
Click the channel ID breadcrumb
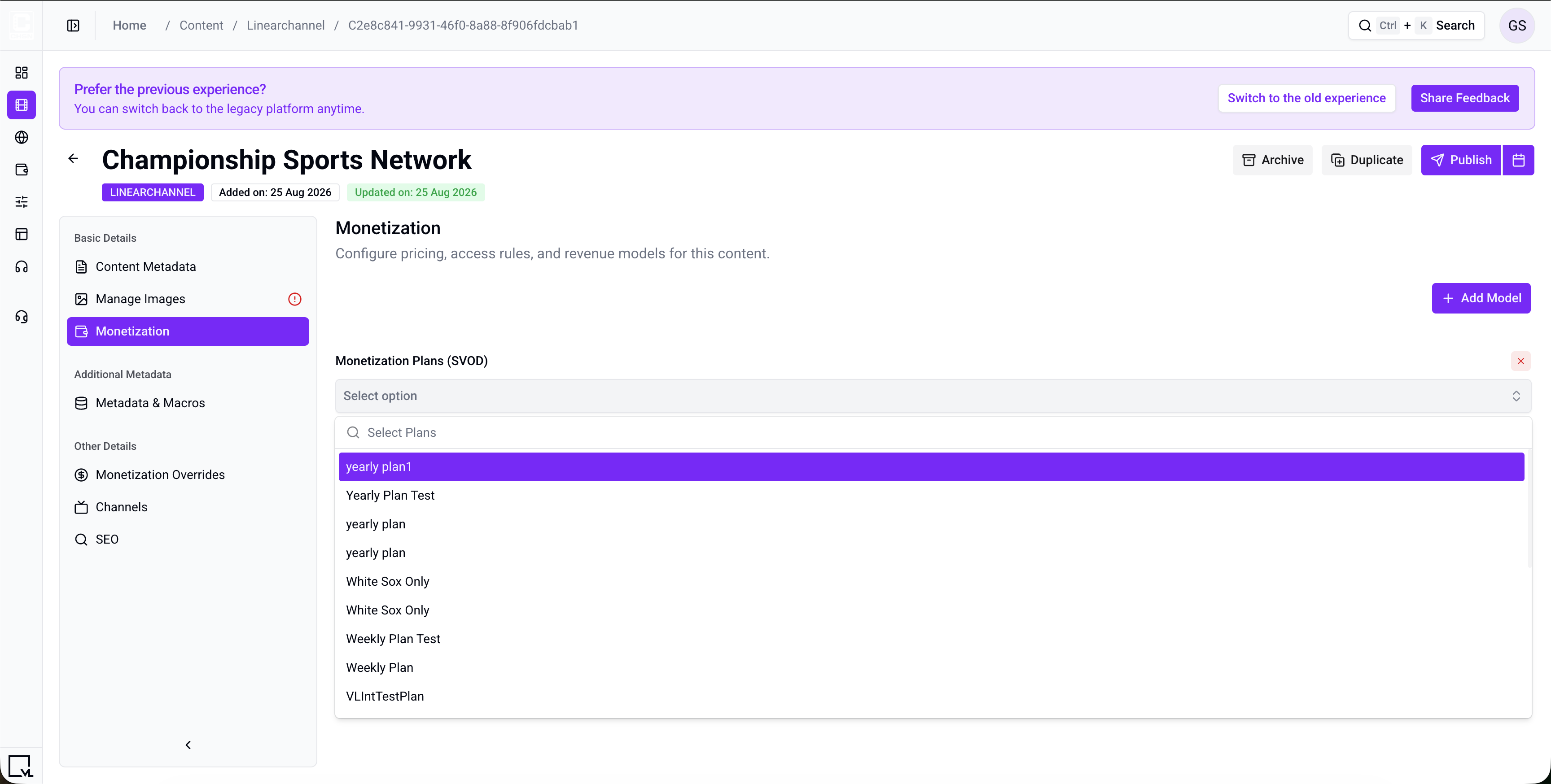click(463, 25)
